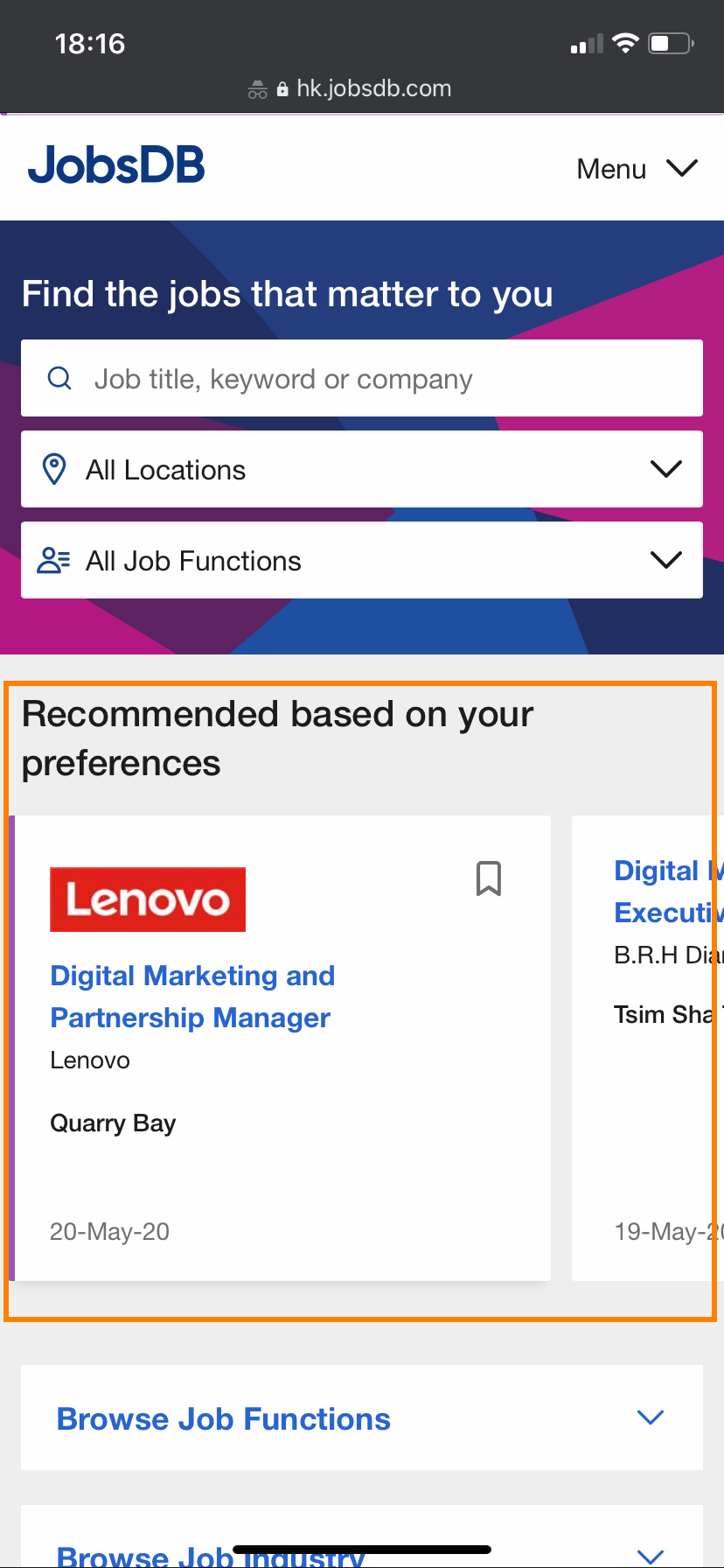The height and width of the screenshot is (1568, 724).
Task: Open Digital Marketing and Partnership Manager job
Action: 192,997
